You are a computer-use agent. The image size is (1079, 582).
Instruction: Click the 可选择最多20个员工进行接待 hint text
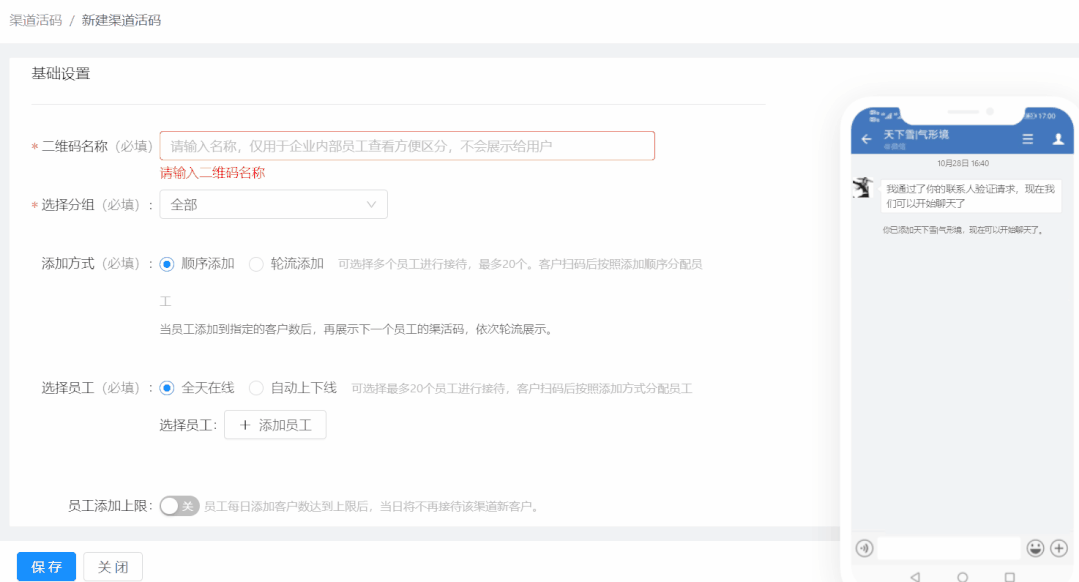click(x=522, y=389)
